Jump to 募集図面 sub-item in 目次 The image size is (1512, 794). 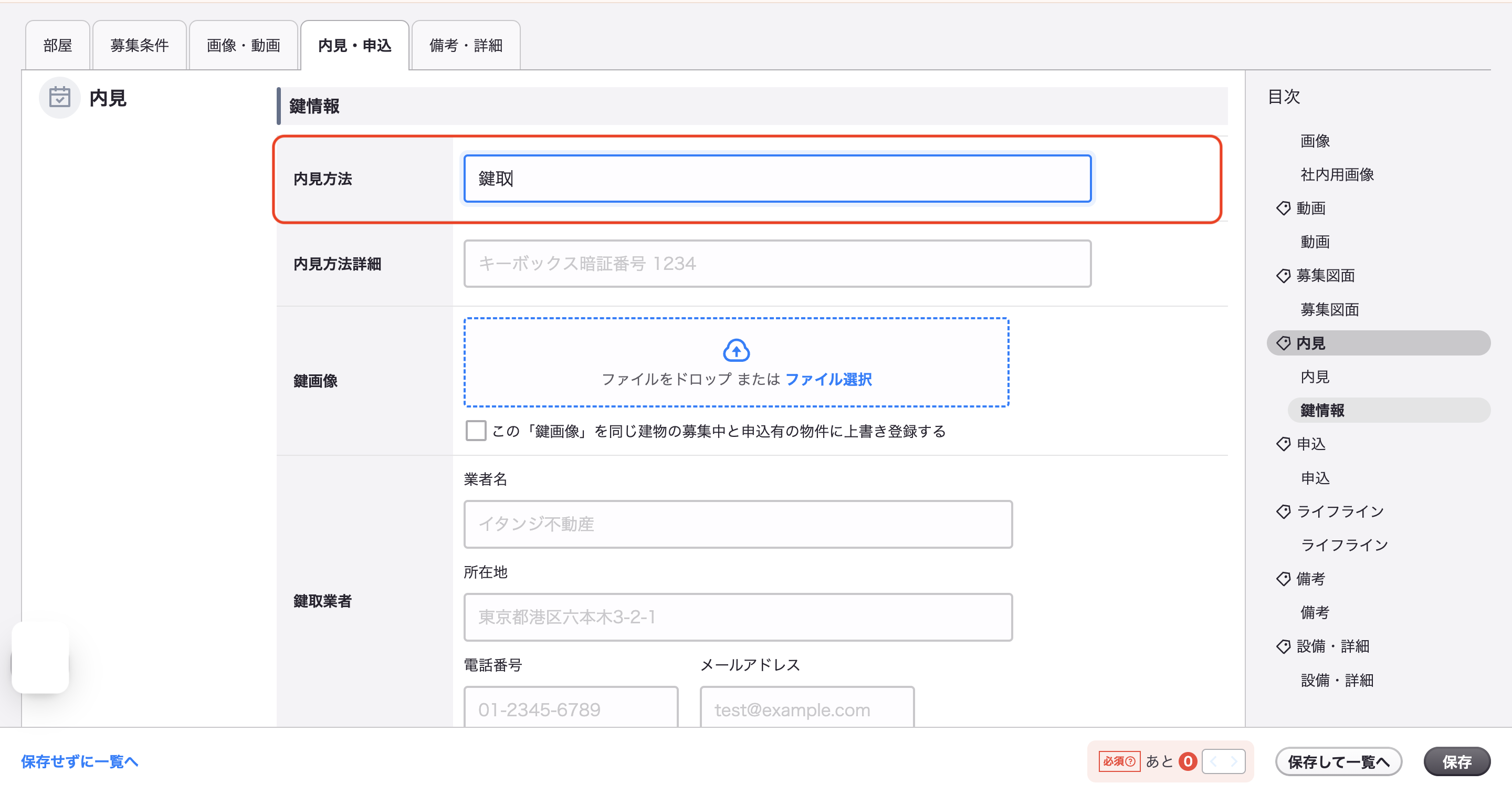(x=1329, y=309)
